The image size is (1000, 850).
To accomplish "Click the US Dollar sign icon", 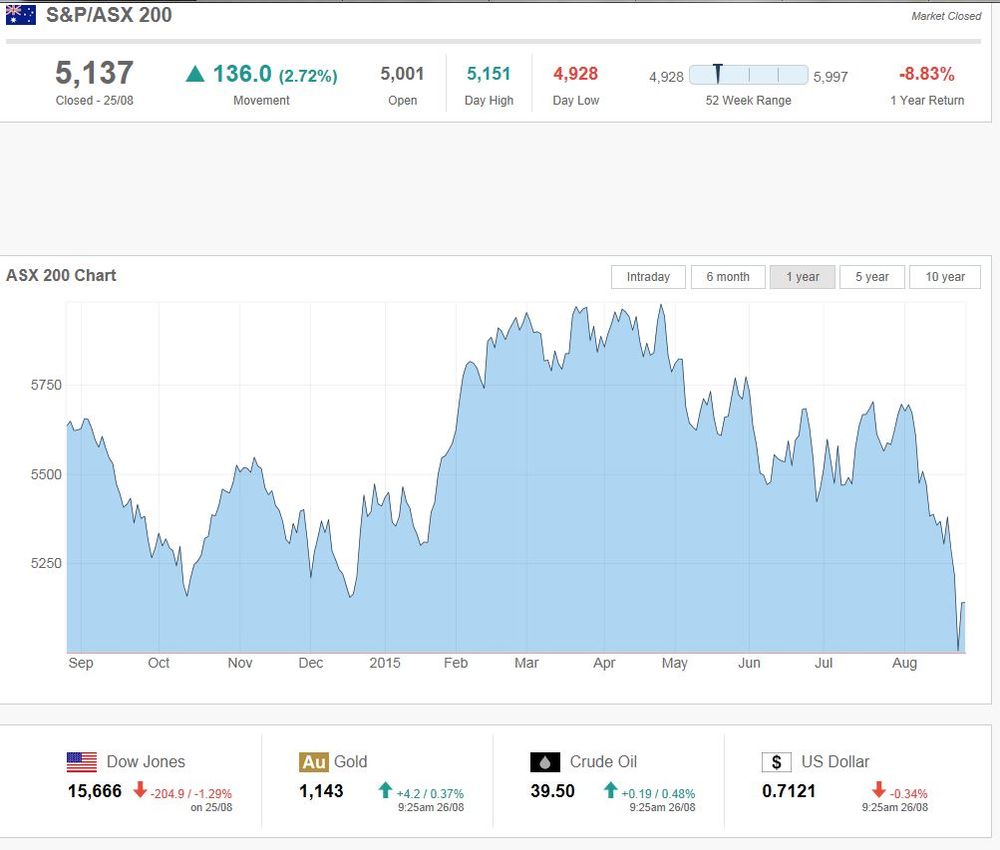I will pos(777,762).
